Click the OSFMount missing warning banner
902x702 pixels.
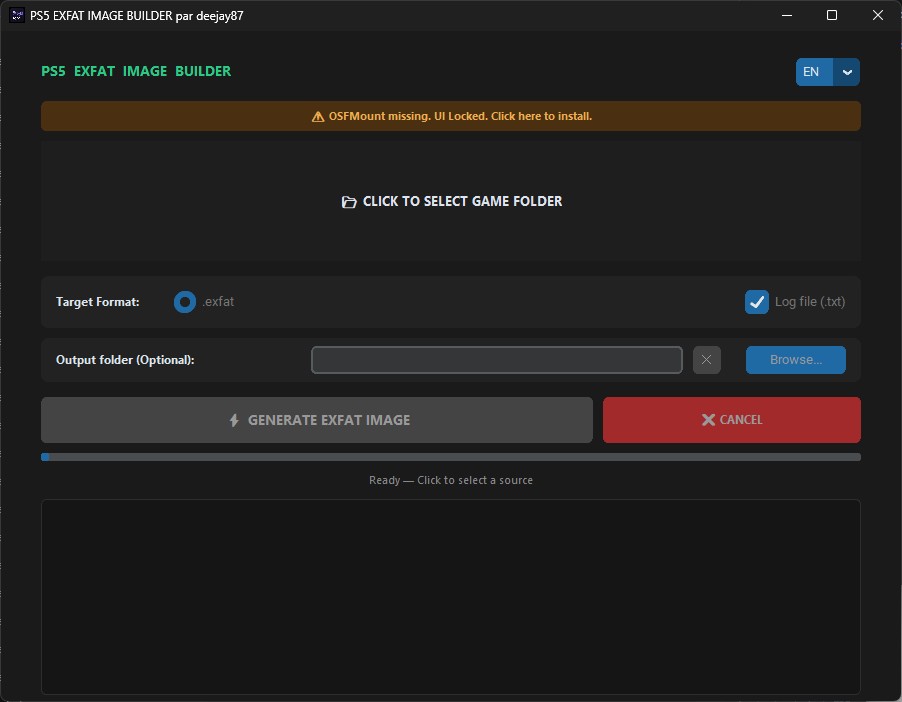point(450,116)
